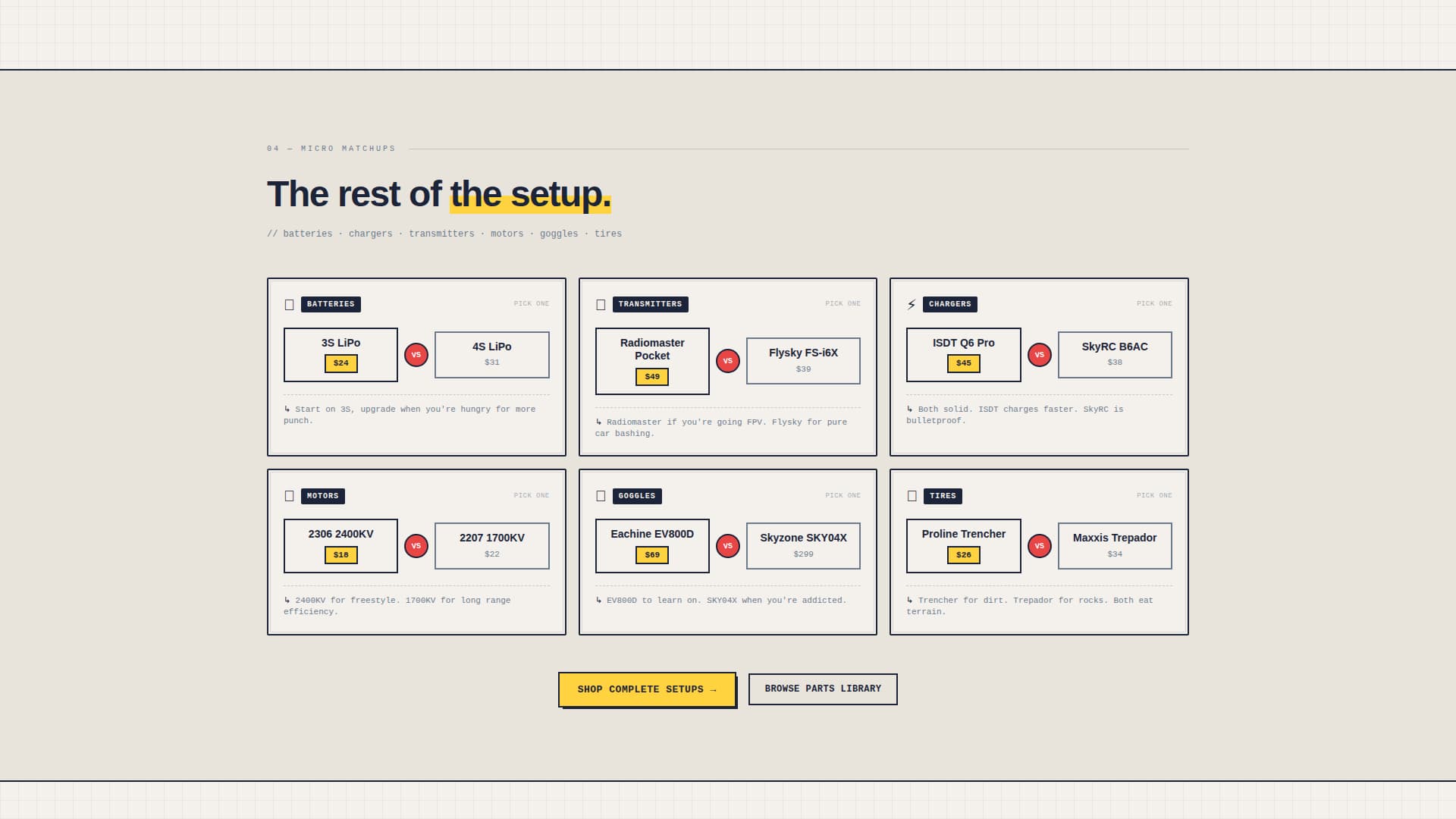Click the VS badge in Goggles card
Screen dimensions: 1456x819
pos(728,546)
